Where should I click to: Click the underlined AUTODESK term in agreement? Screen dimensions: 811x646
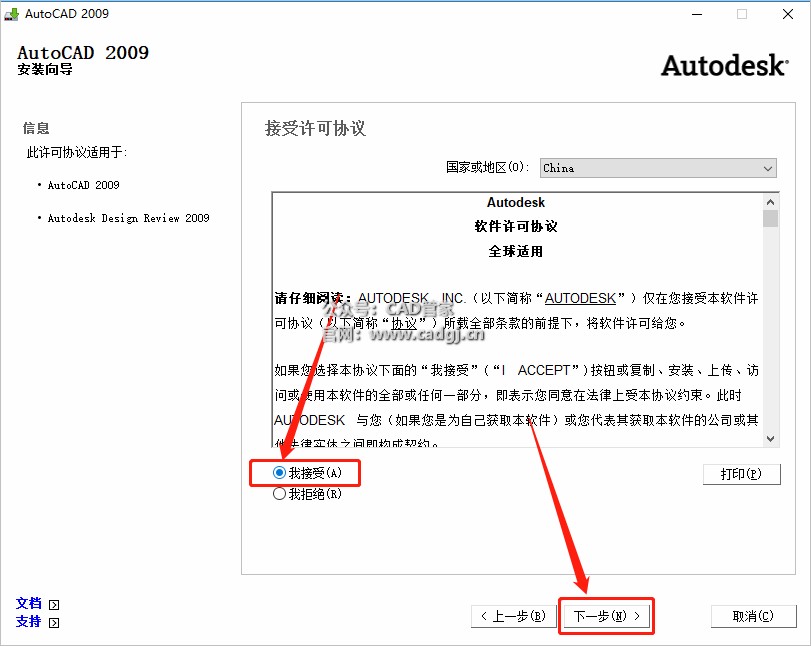pyautogui.click(x=580, y=298)
